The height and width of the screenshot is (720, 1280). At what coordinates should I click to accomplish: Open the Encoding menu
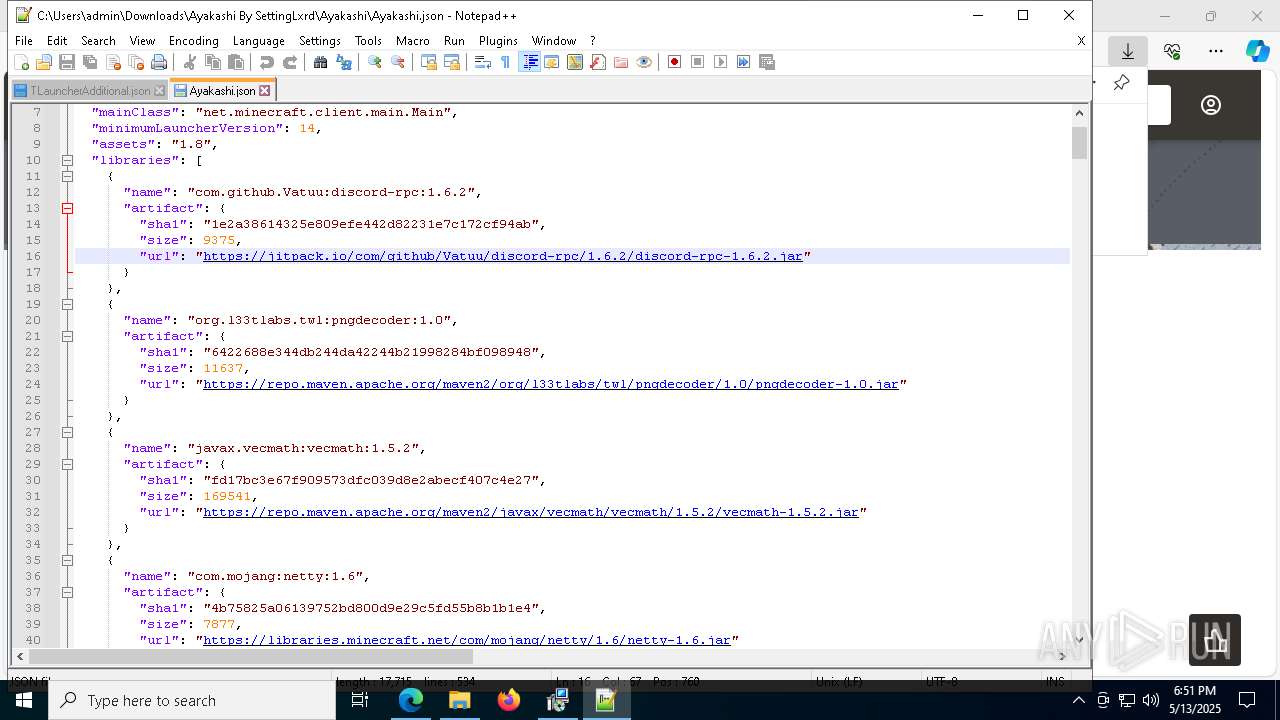point(193,41)
